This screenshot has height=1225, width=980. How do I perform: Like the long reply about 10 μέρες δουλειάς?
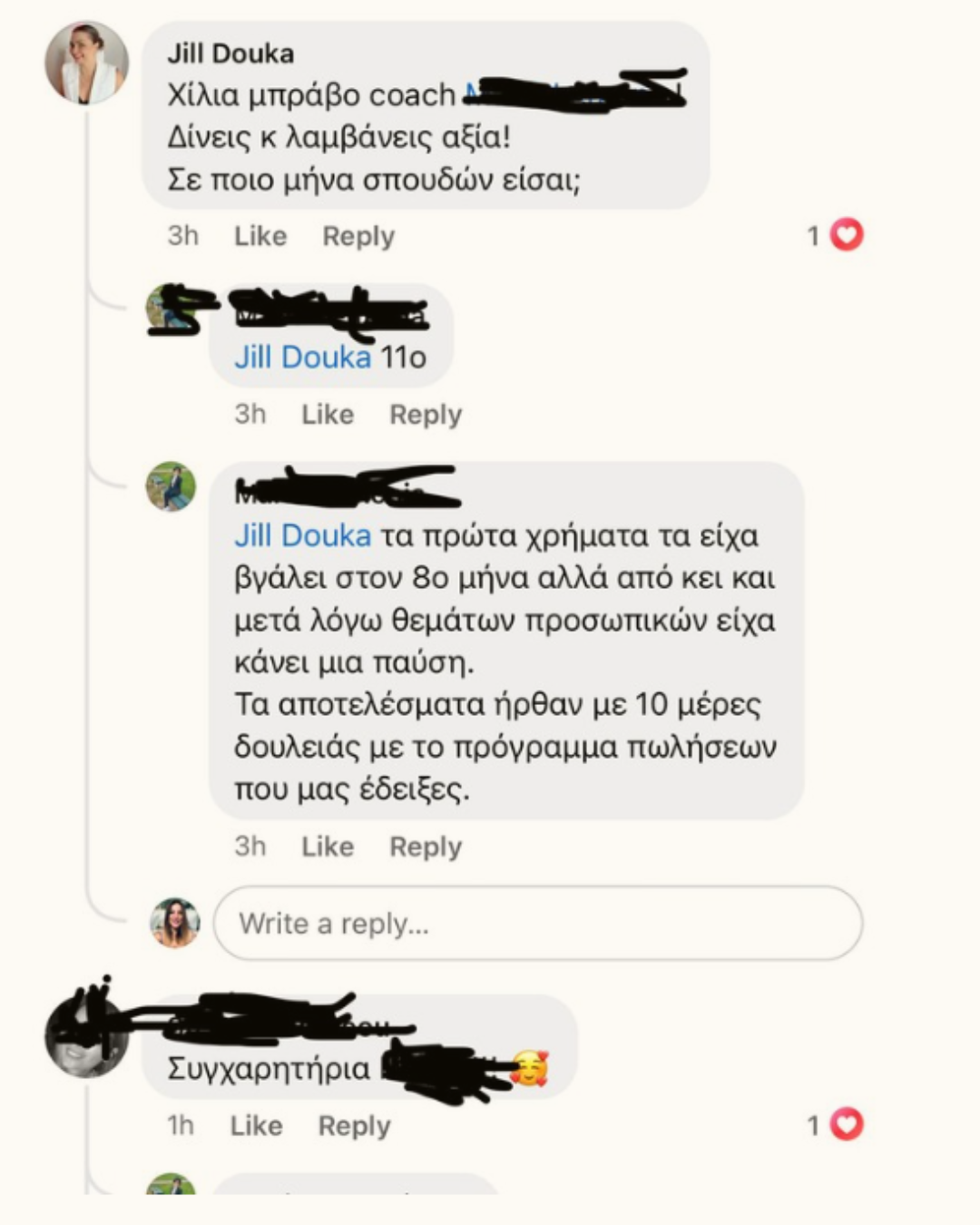[328, 847]
